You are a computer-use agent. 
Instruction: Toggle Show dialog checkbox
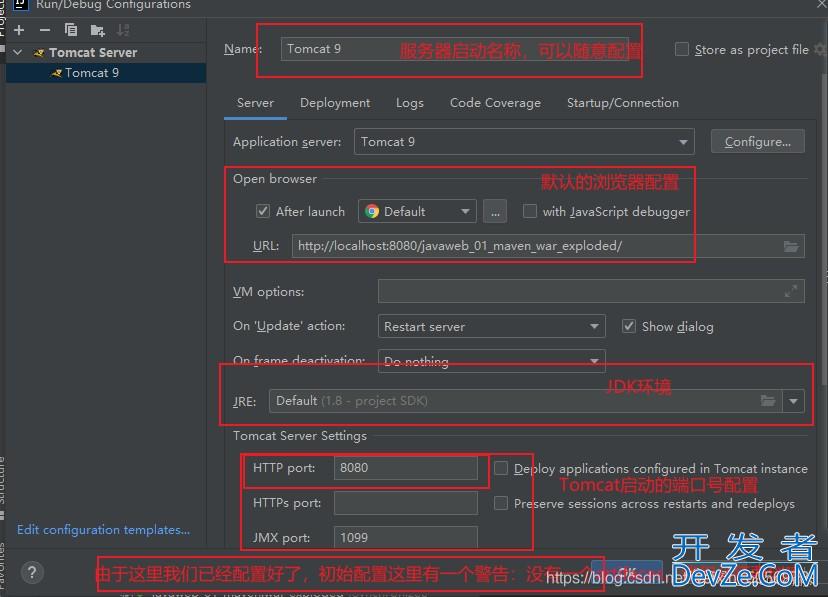628,326
